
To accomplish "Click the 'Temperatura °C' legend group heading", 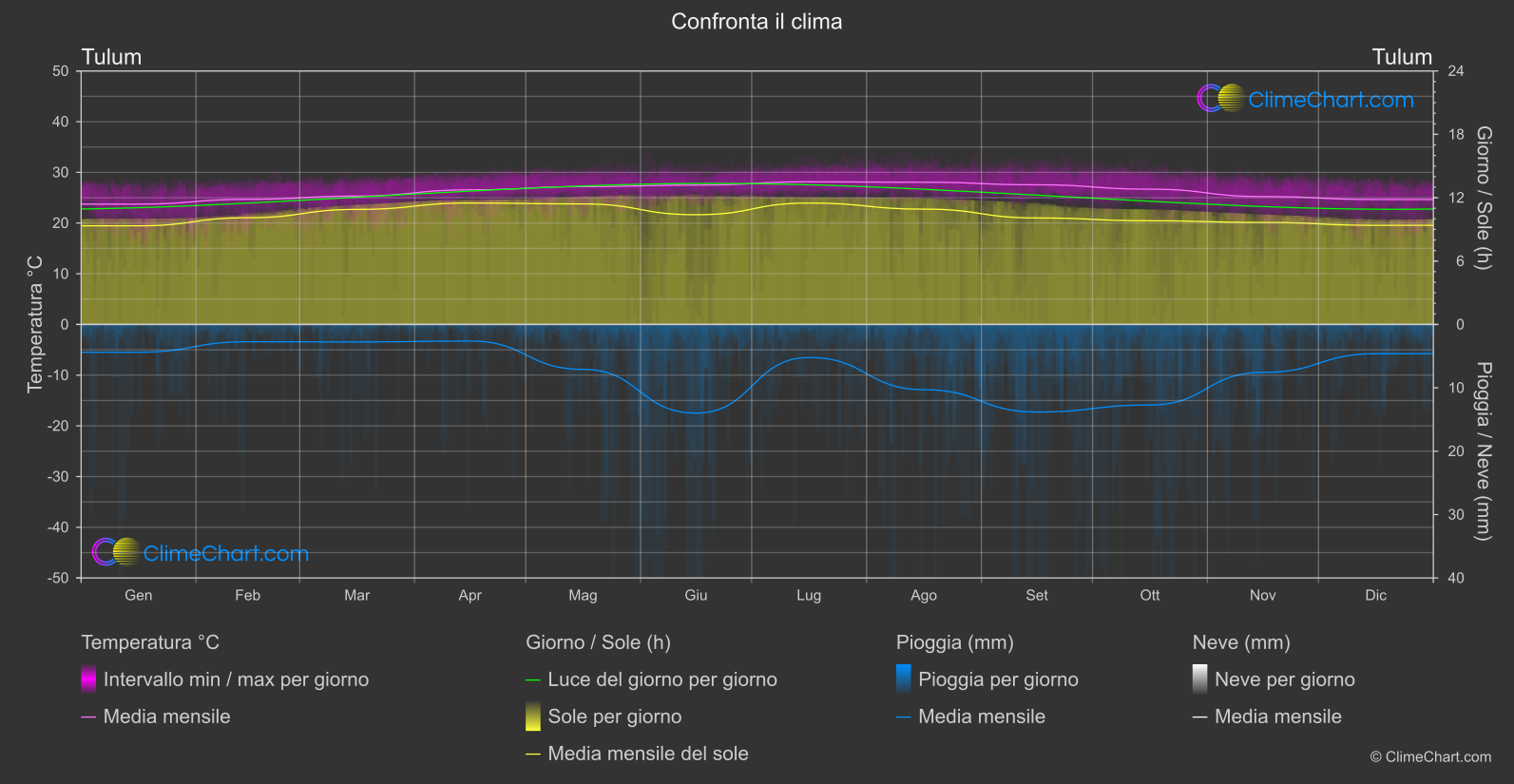I will pos(150,642).
